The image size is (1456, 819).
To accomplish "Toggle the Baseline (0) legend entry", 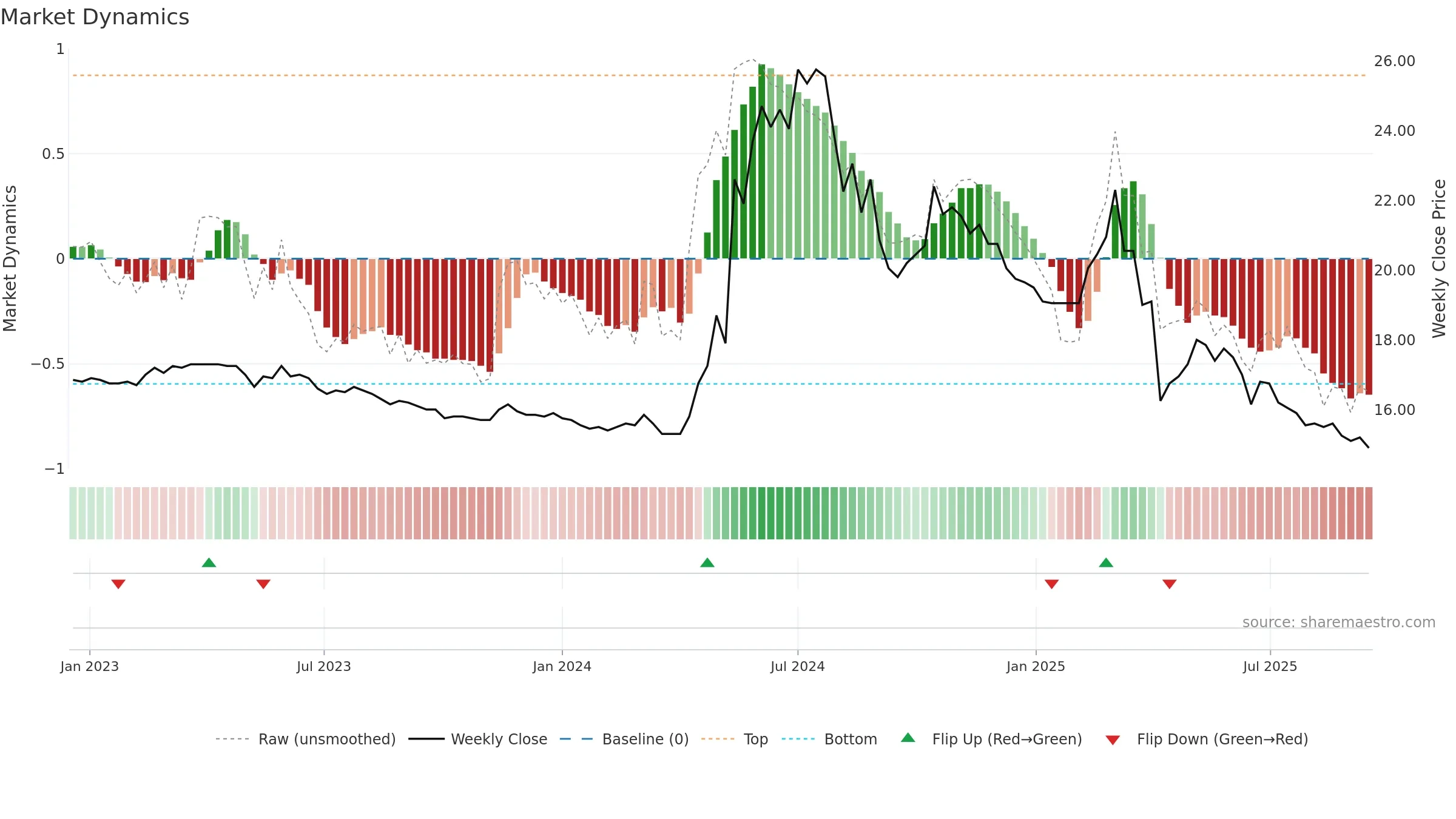I will 624,739.
